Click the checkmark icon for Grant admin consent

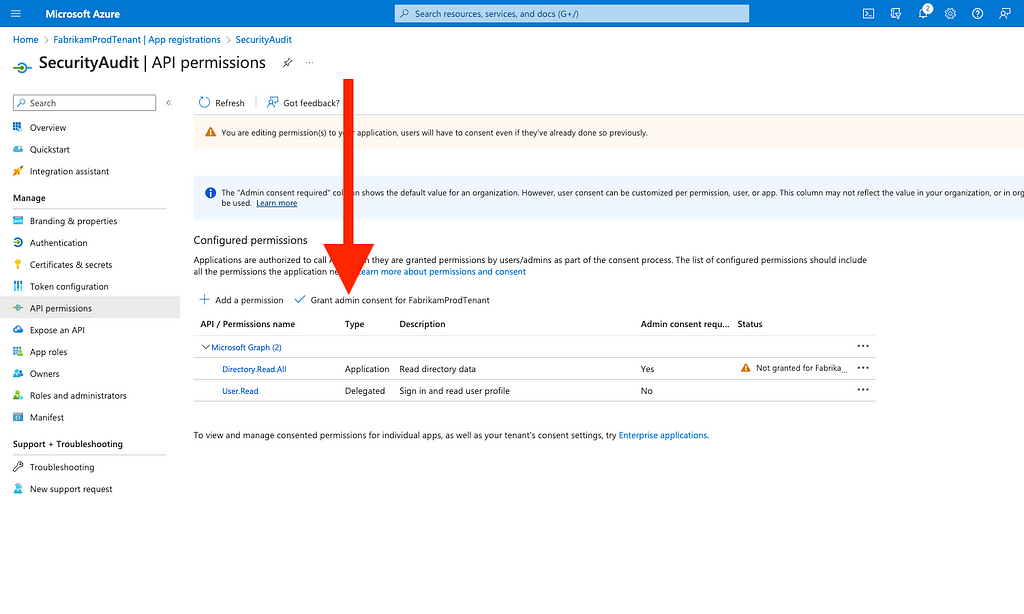point(300,300)
